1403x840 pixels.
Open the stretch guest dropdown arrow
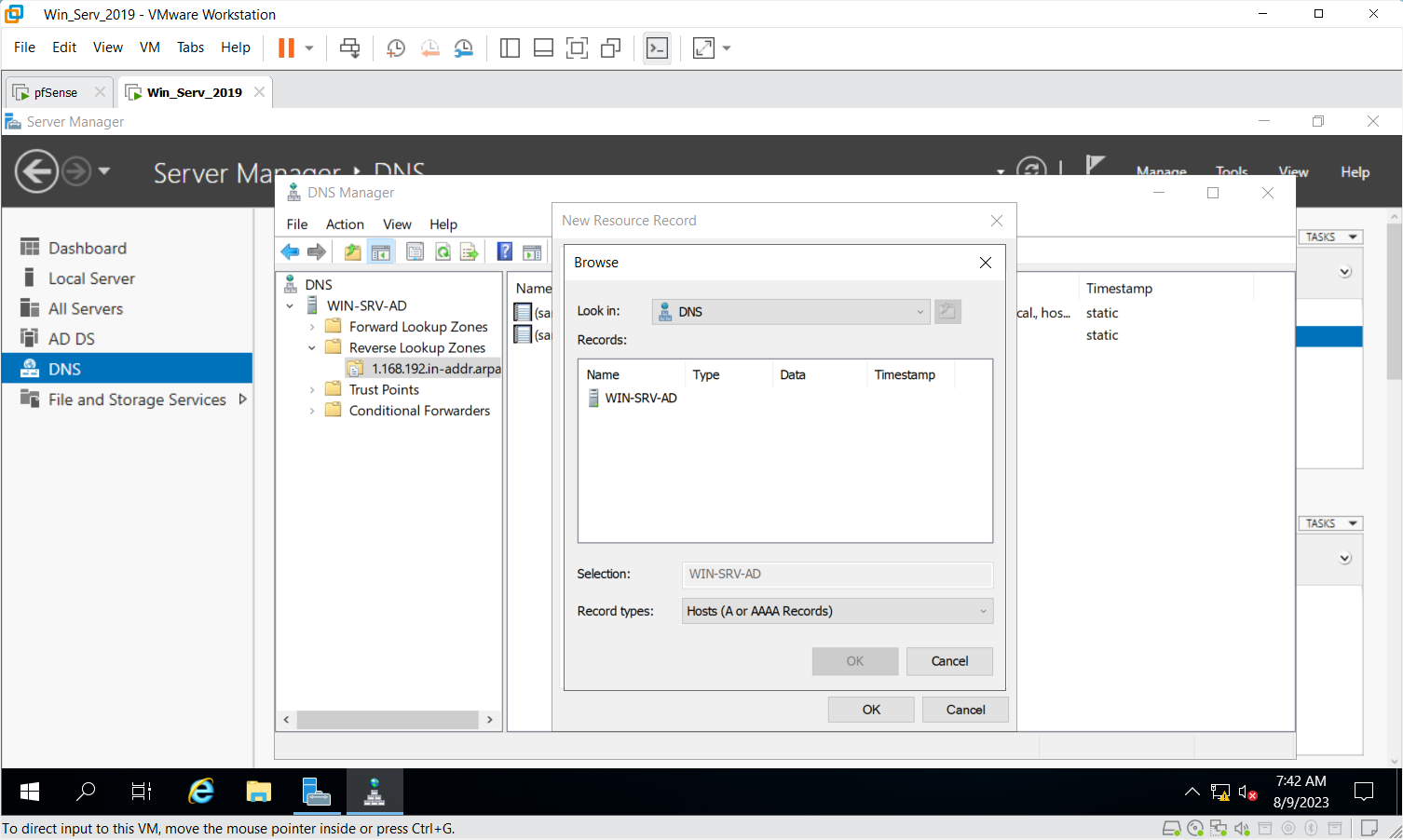coord(727,47)
